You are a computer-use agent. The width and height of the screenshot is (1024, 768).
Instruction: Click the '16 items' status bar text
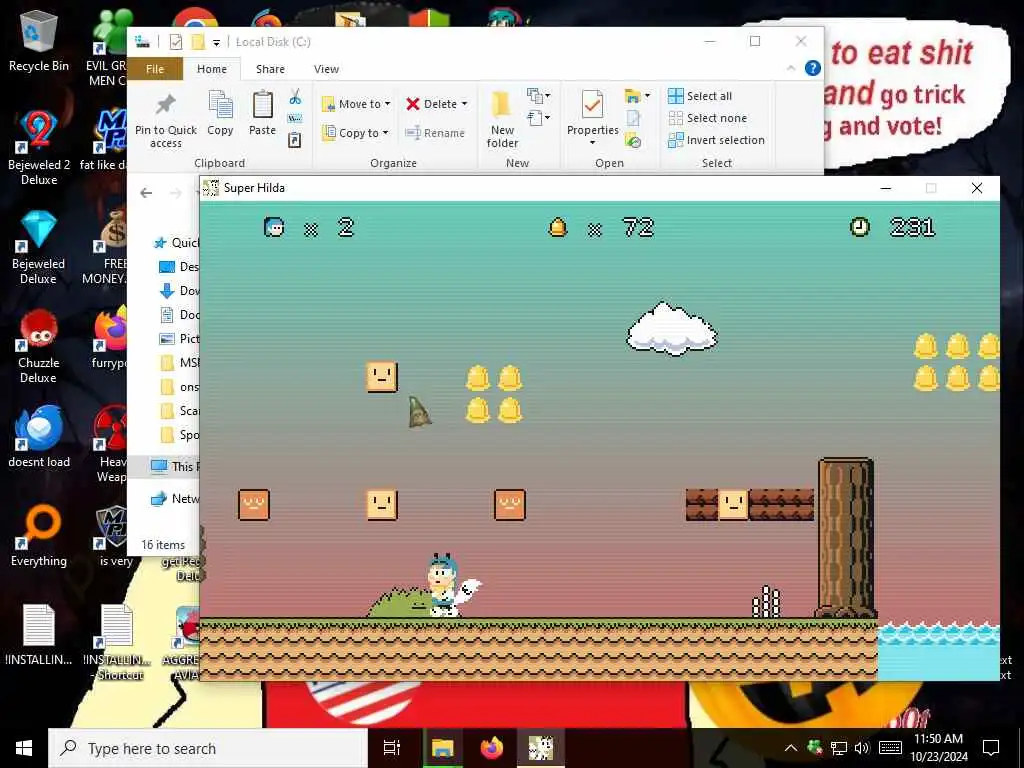(163, 545)
